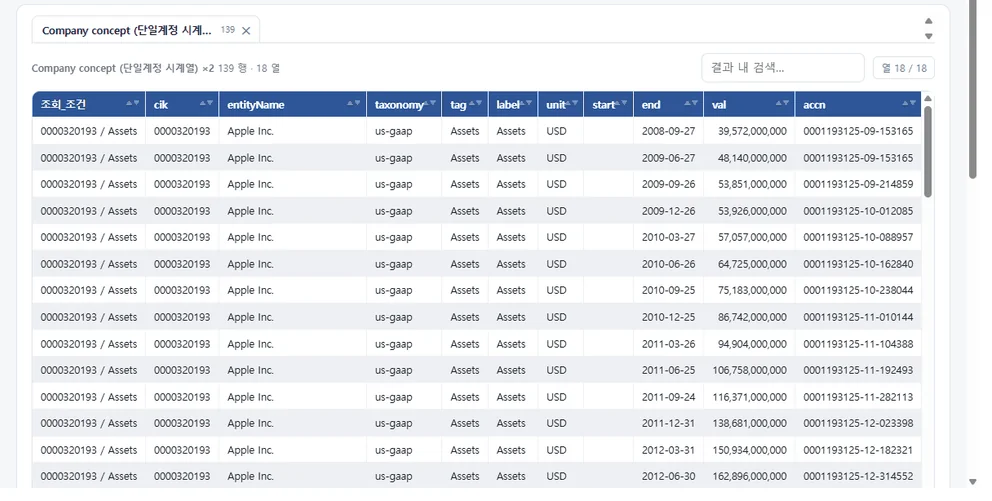Click accession number 0001193125-09-214859
The height and width of the screenshot is (501, 992).
[x=858, y=184]
